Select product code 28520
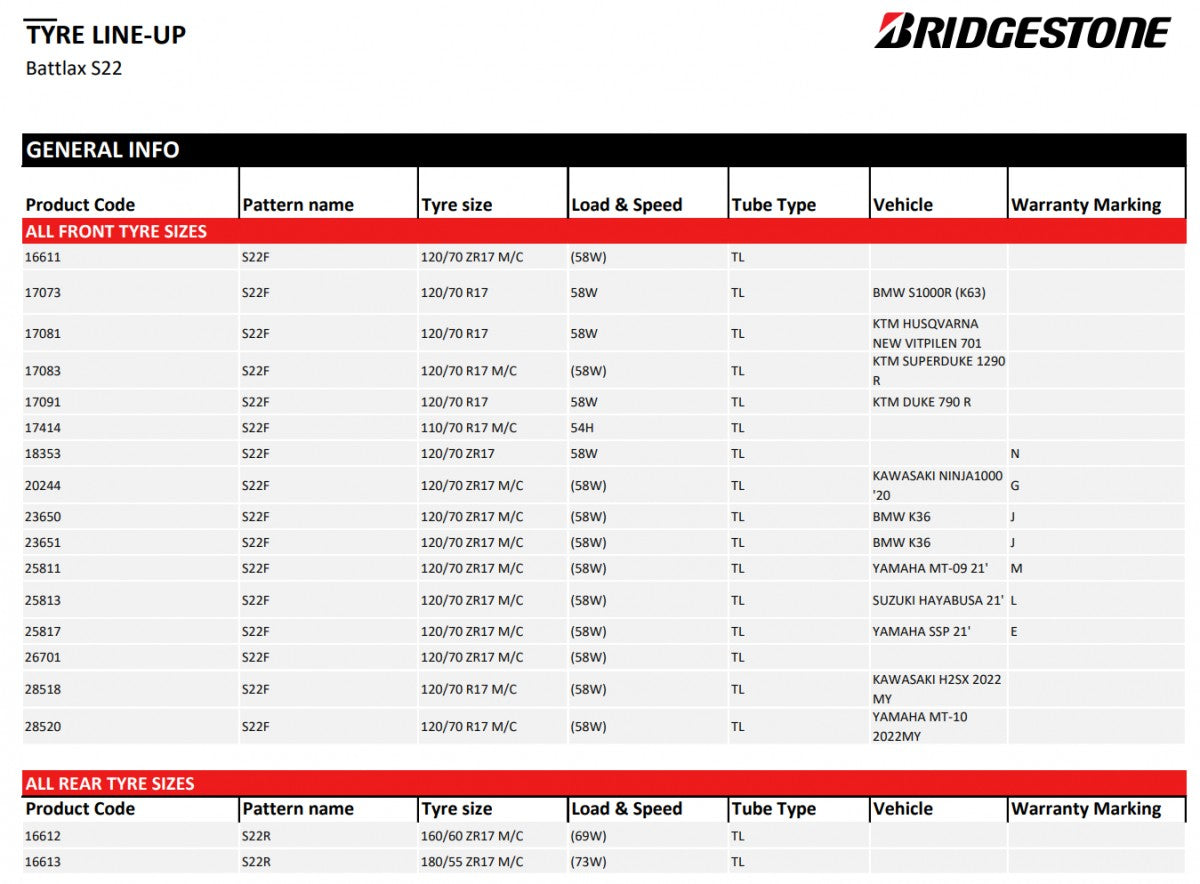 click(x=43, y=727)
